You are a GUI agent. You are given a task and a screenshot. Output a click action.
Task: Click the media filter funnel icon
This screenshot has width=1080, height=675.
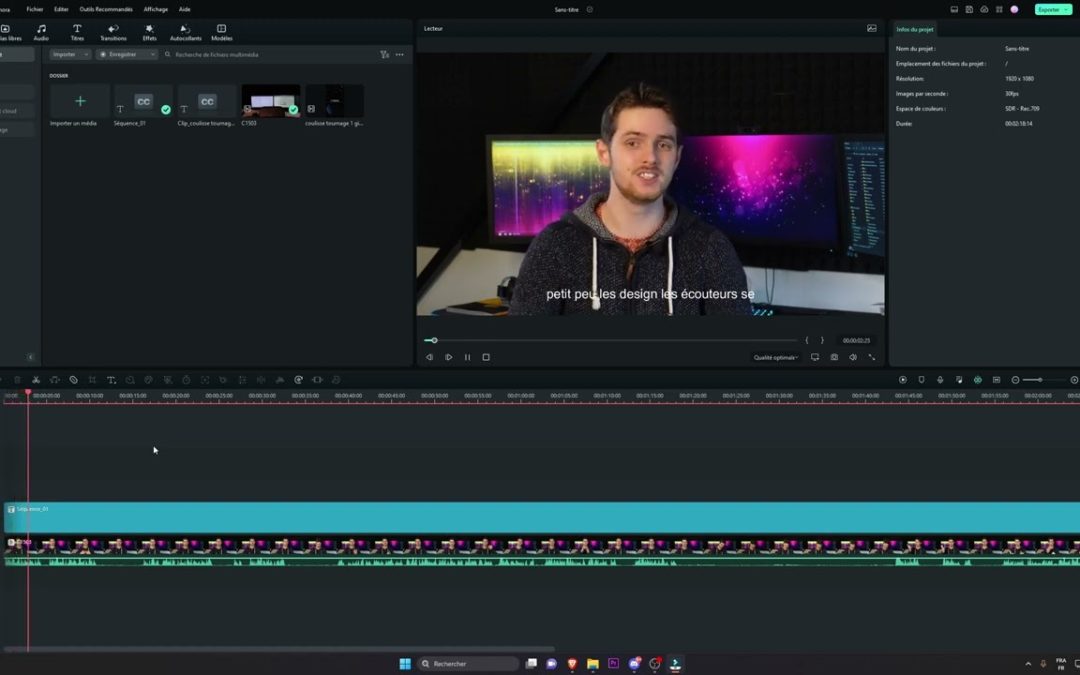click(x=384, y=54)
